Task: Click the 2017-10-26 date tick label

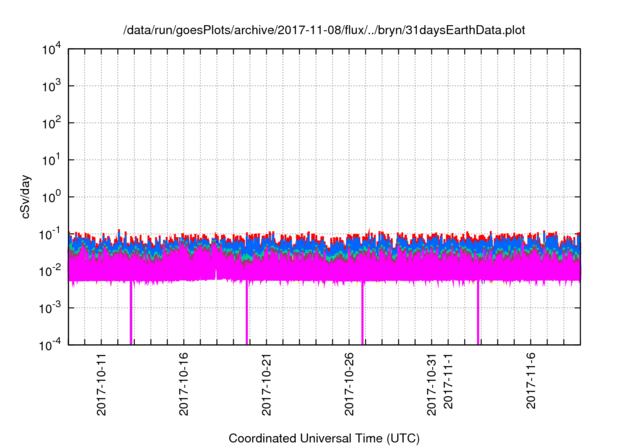Action: point(349,385)
